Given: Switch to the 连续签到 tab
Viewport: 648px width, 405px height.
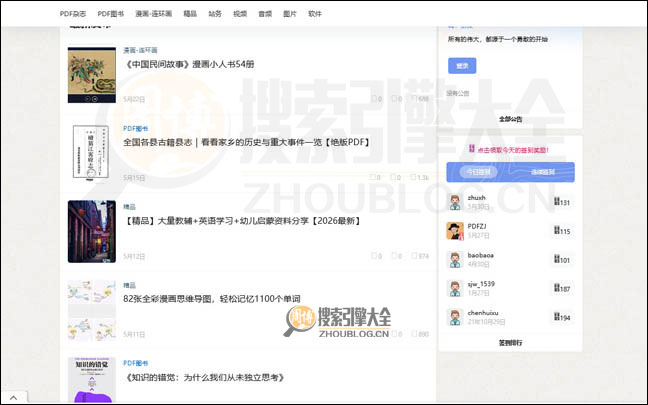Looking at the screenshot, I should (x=543, y=172).
